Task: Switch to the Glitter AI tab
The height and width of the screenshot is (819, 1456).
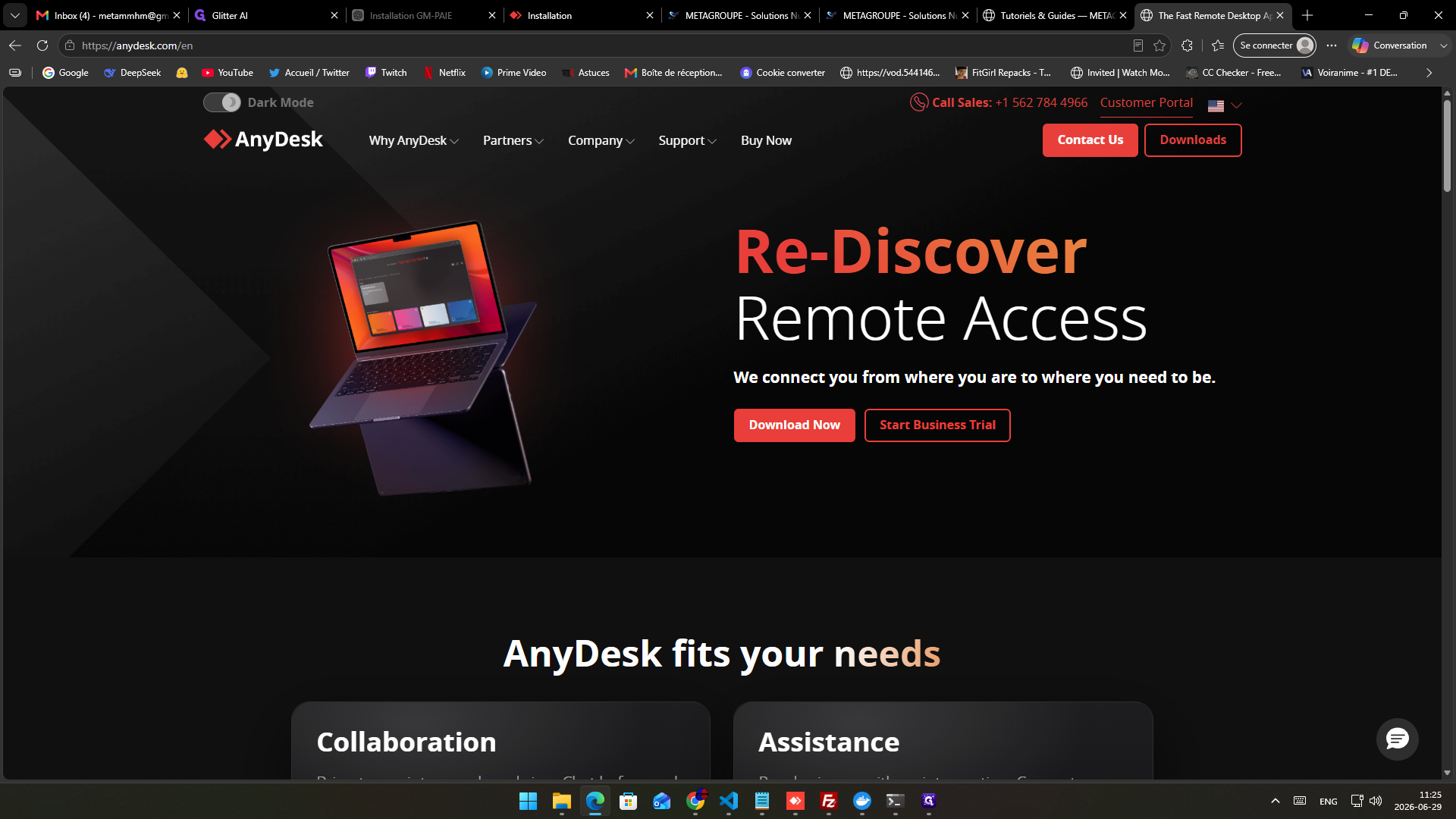Action: [266, 15]
